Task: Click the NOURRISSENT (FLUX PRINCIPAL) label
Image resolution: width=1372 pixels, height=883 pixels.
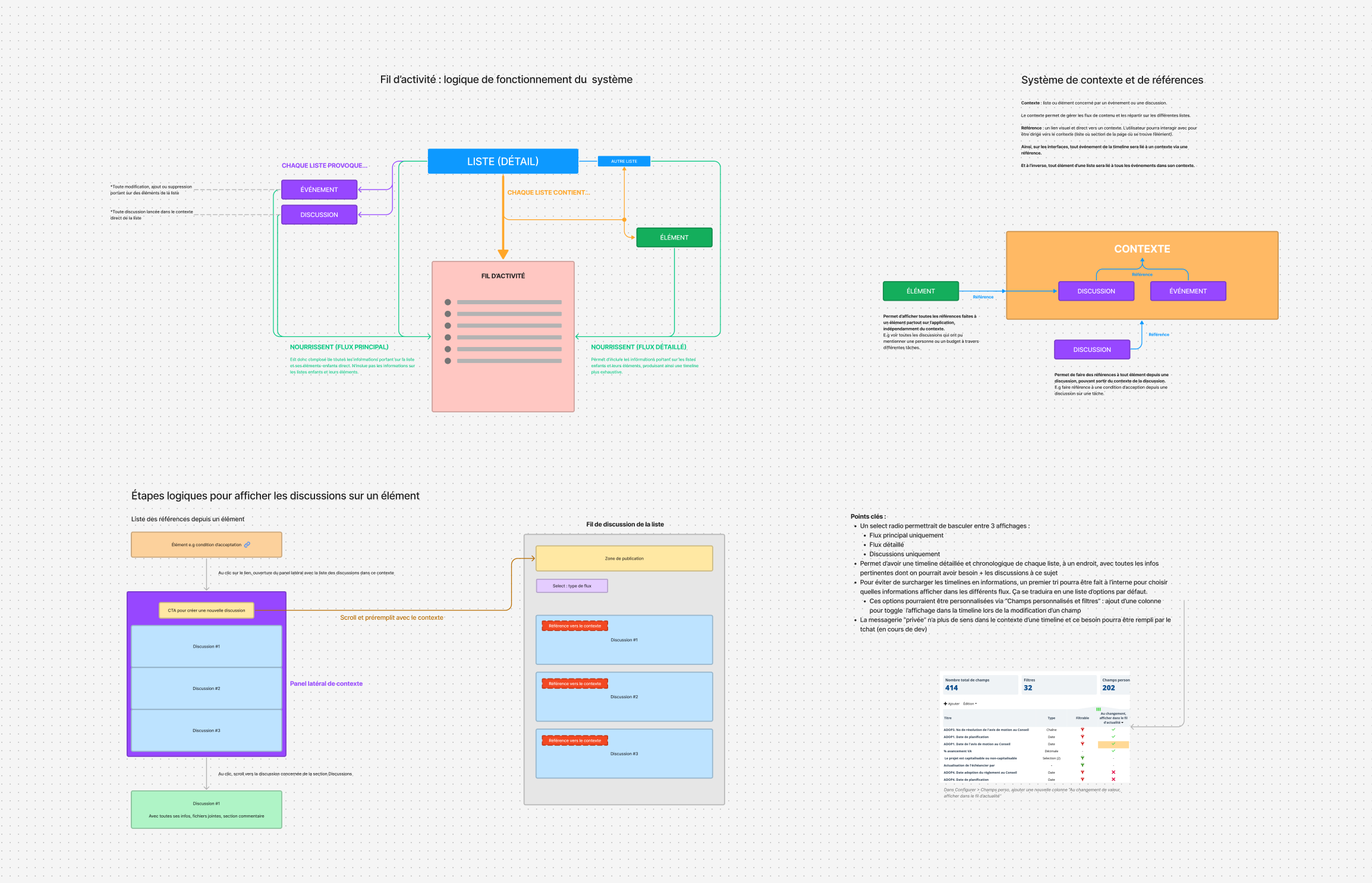Action: pos(339,347)
